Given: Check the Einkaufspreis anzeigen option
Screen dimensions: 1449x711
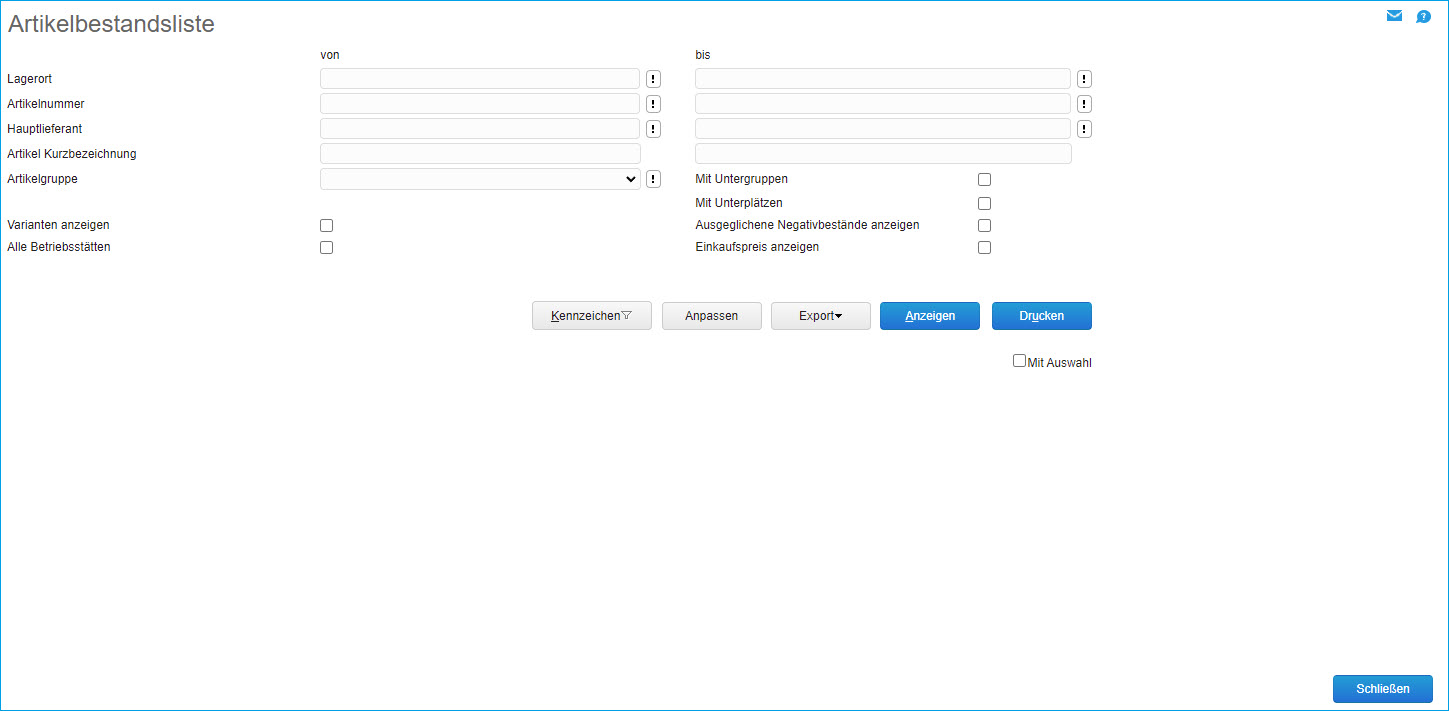Looking at the screenshot, I should click(x=984, y=248).
